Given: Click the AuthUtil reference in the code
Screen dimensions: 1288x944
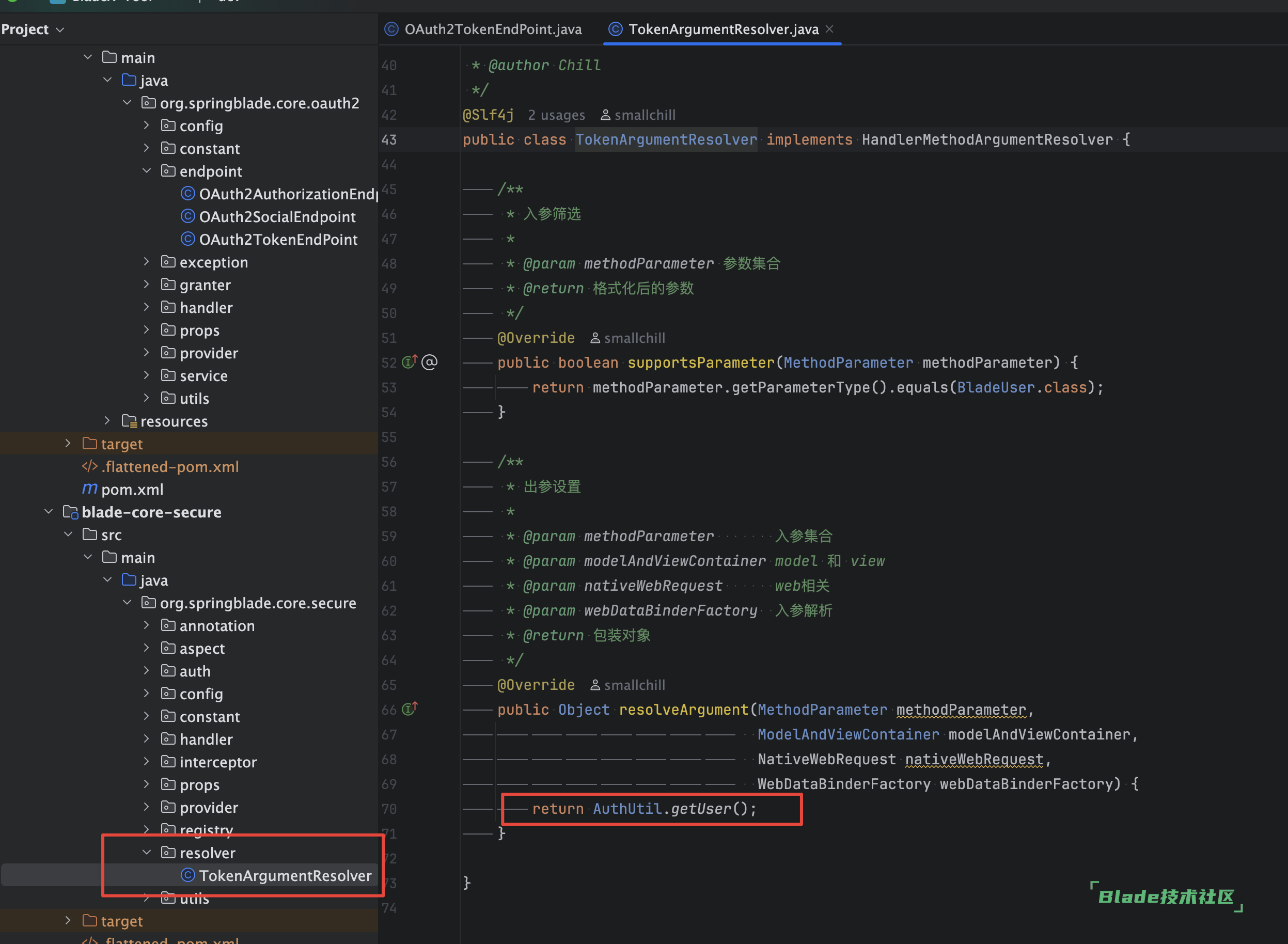Looking at the screenshot, I should (x=627, y=809).
